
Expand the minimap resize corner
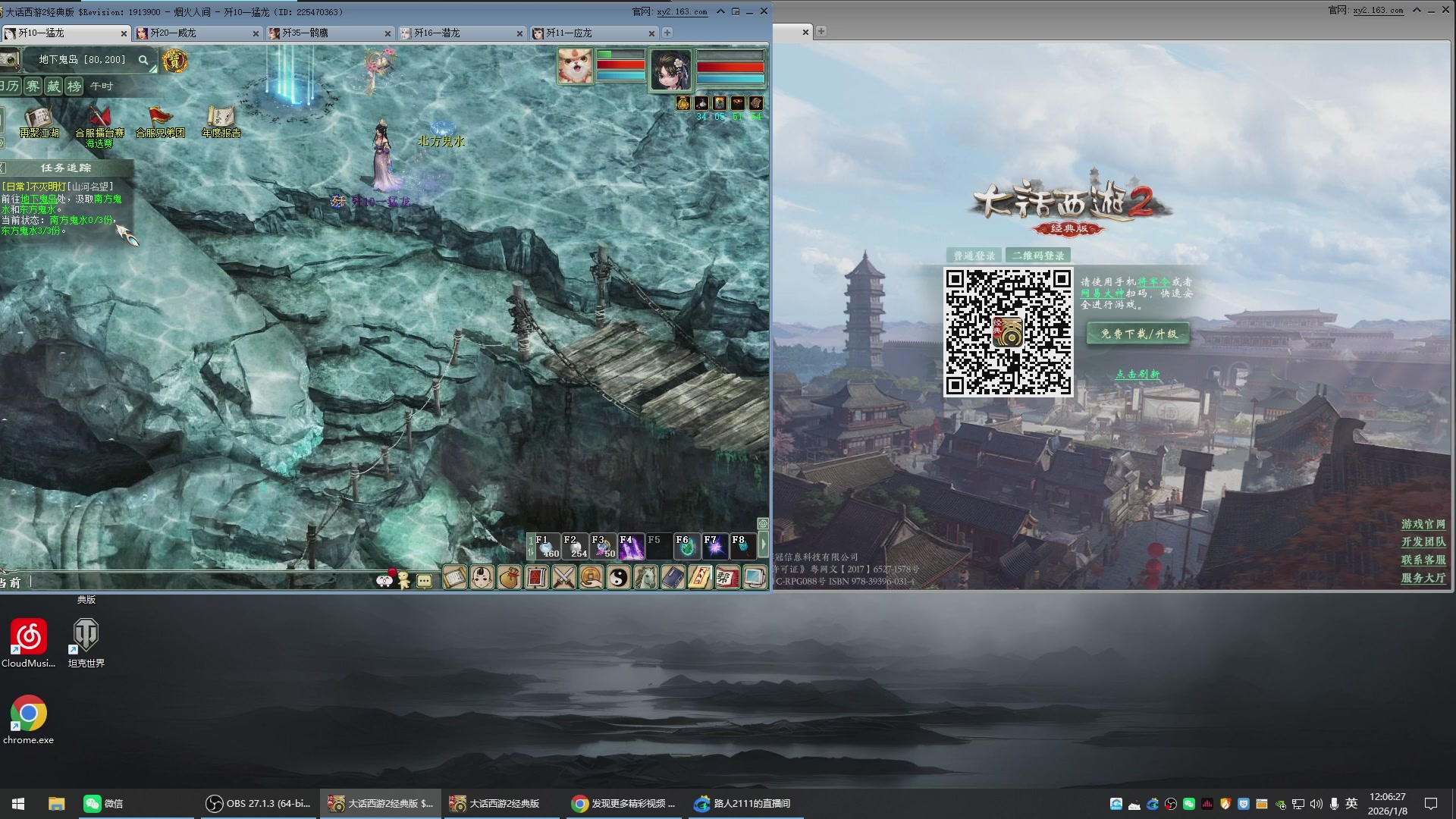coord(154,69)
